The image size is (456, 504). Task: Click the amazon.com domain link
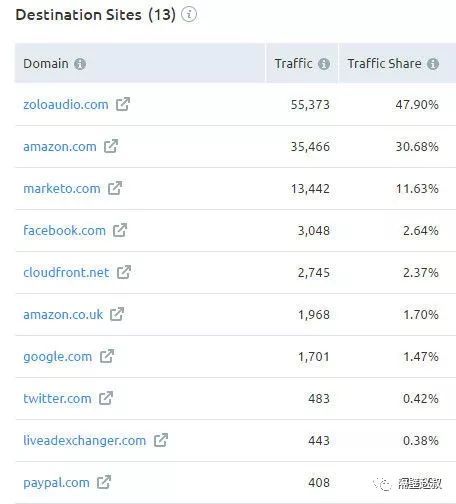60,147
